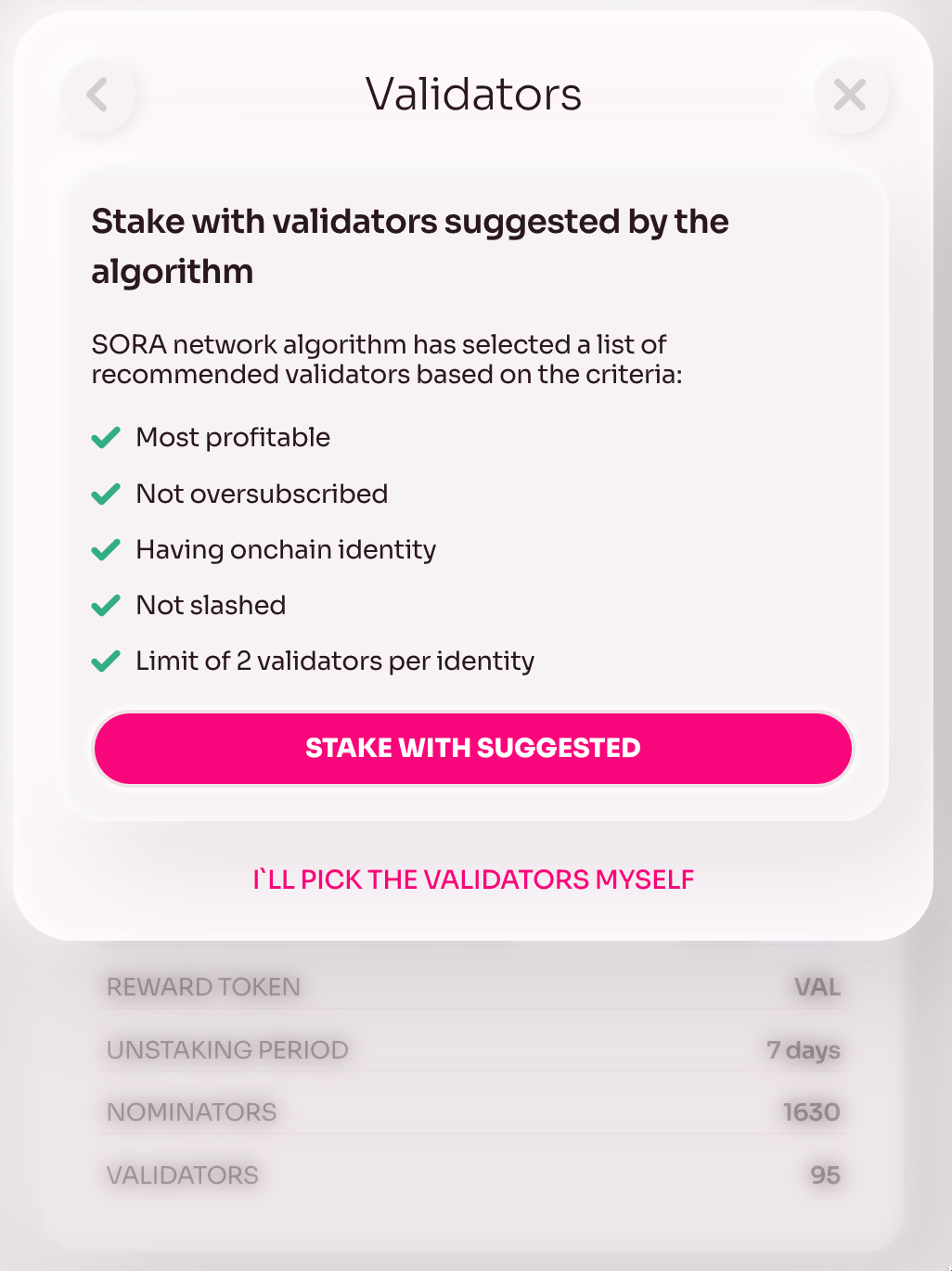This screenshot has width=952, height=1271.
Task: Click the Having onchain identity label
Action: click(286, 549)
